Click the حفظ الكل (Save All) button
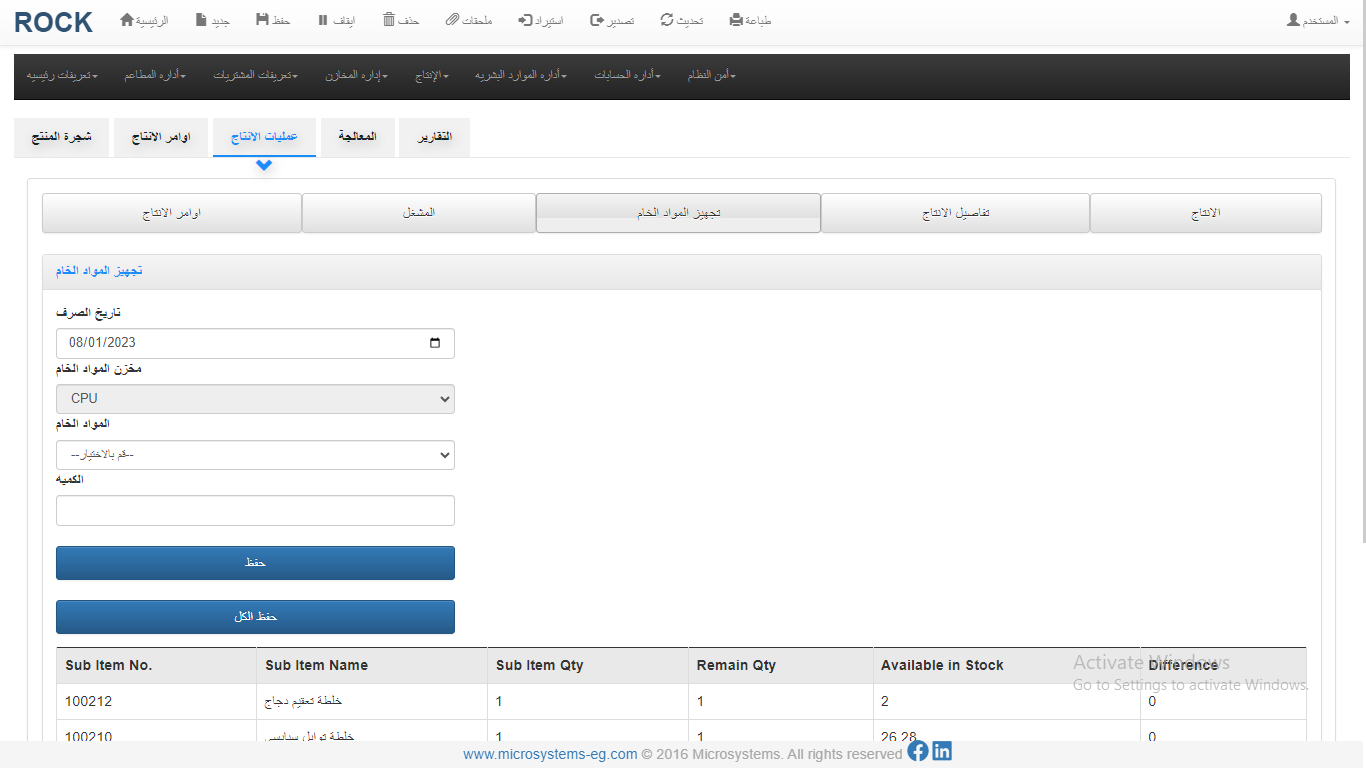The height and width of the screenshot is (768, 1366). [x=255, y=617]
